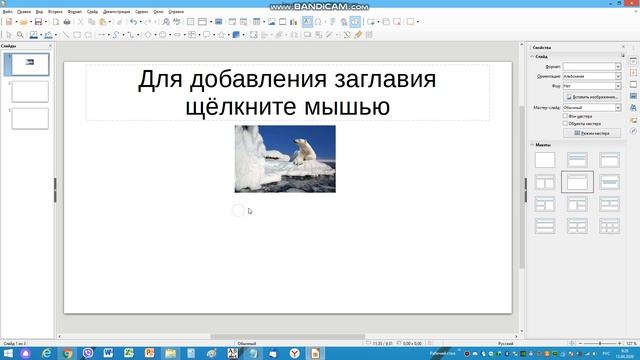The image size is (640, 360).
Task: Select the blank slide layout
Action: tap(545, 160)
